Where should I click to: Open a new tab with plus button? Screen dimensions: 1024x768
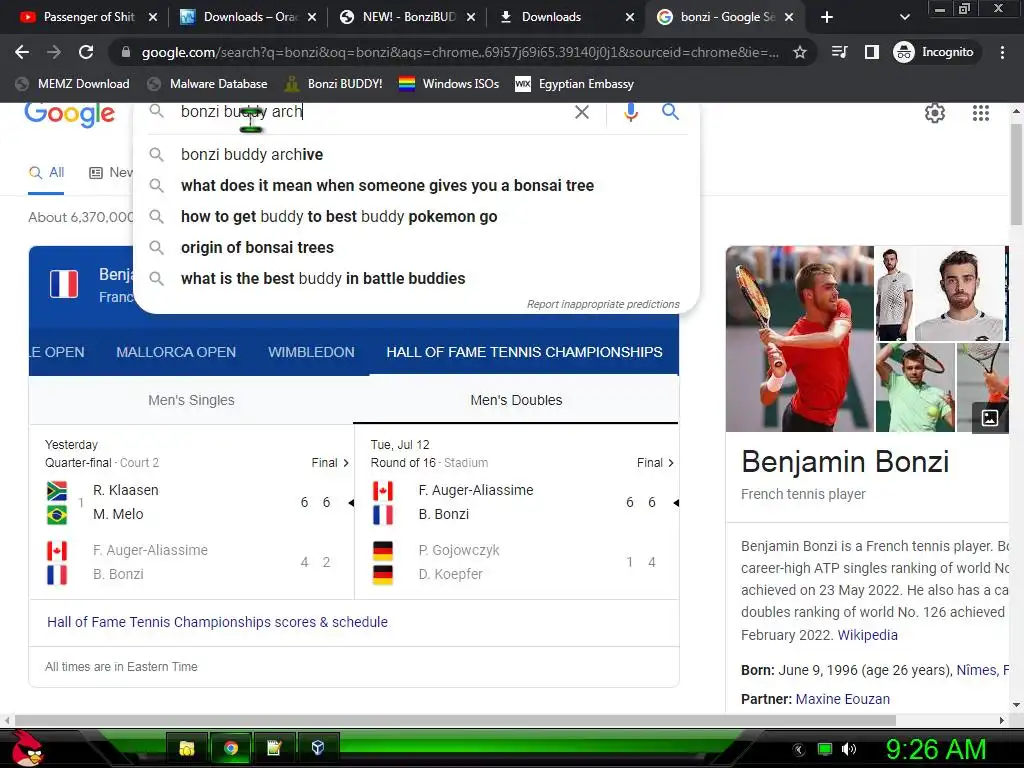827,17
